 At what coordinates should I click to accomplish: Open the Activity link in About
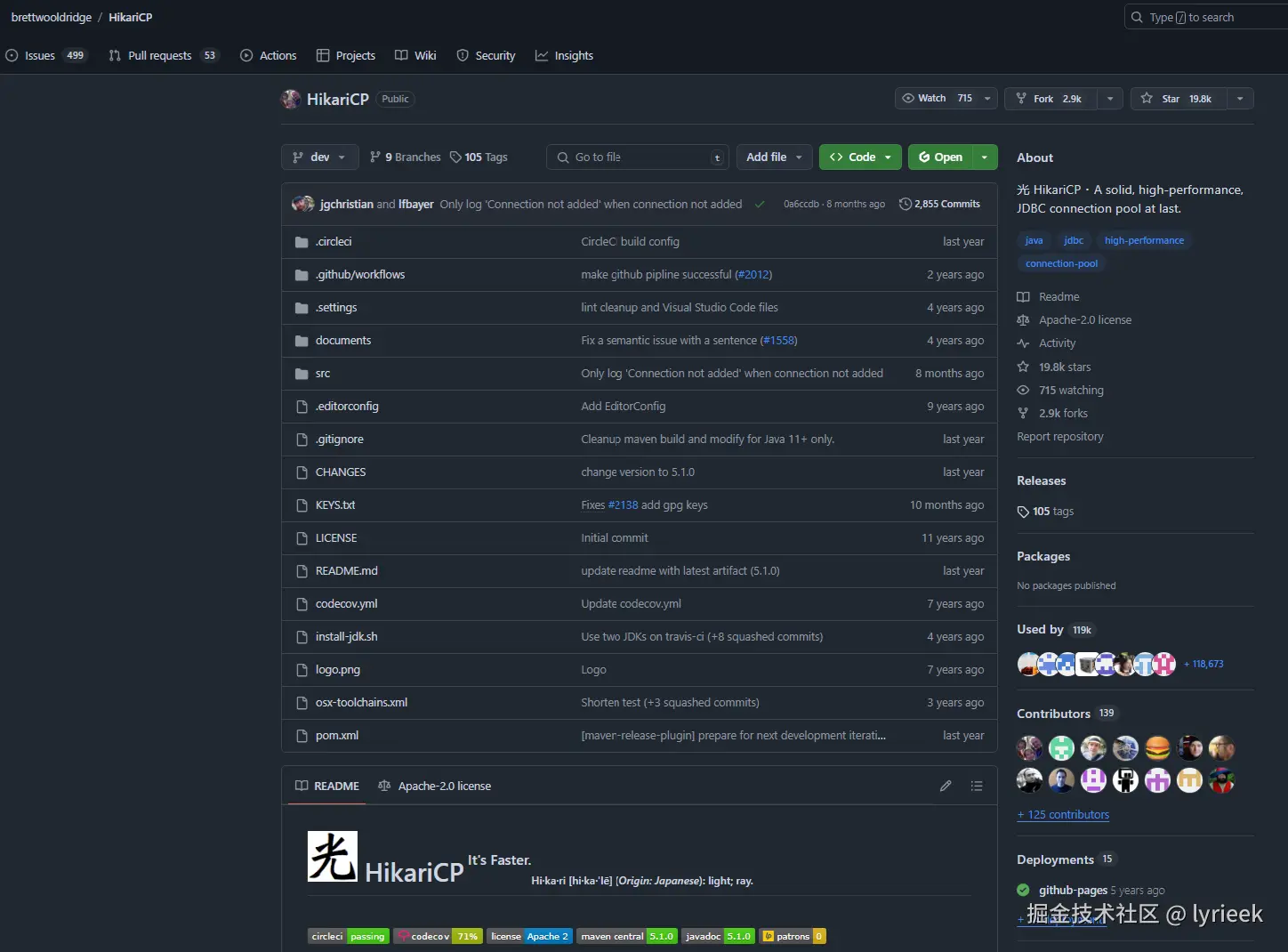tap(1057, 343)
